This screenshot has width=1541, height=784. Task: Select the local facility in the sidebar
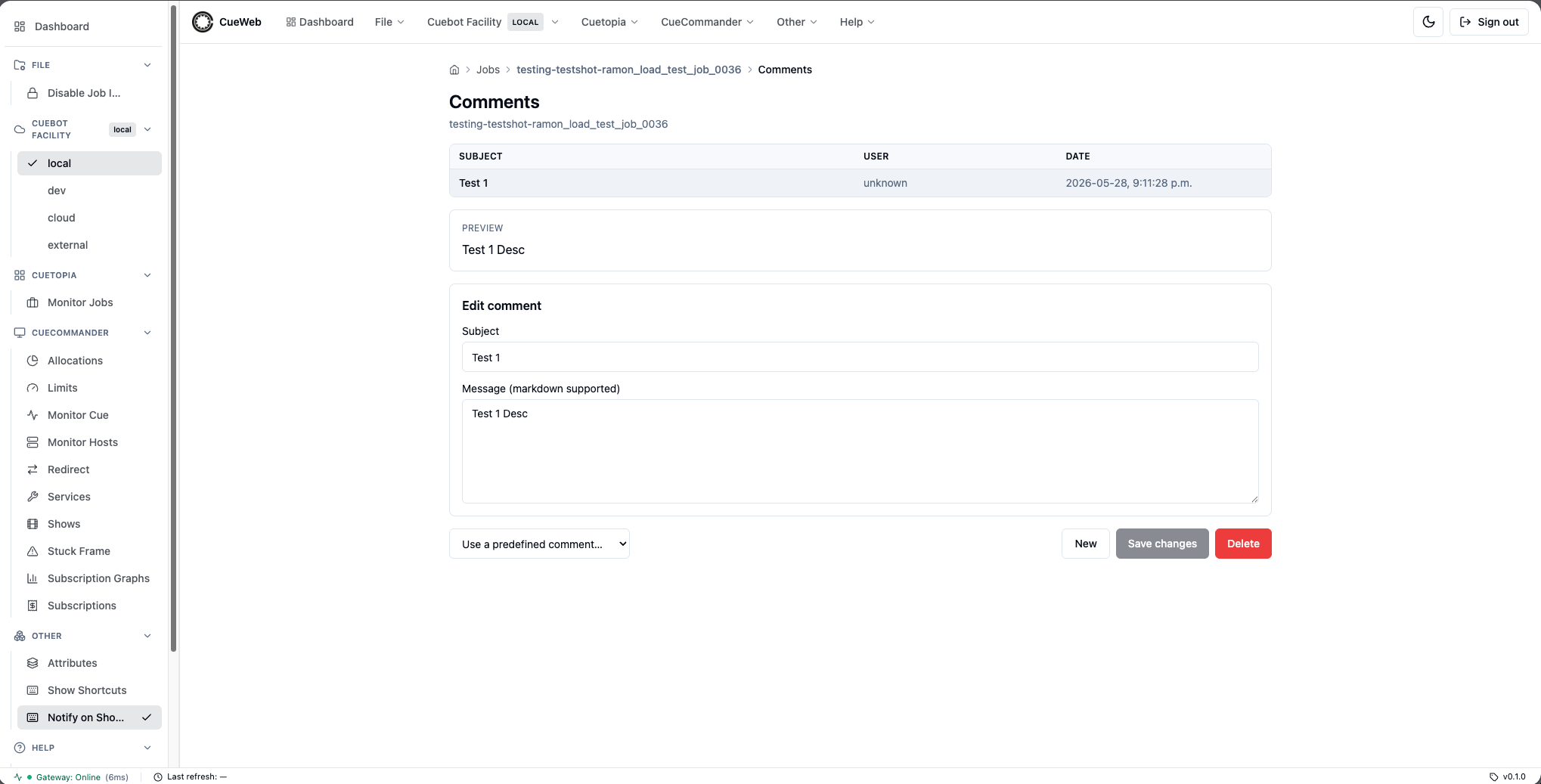89,163
